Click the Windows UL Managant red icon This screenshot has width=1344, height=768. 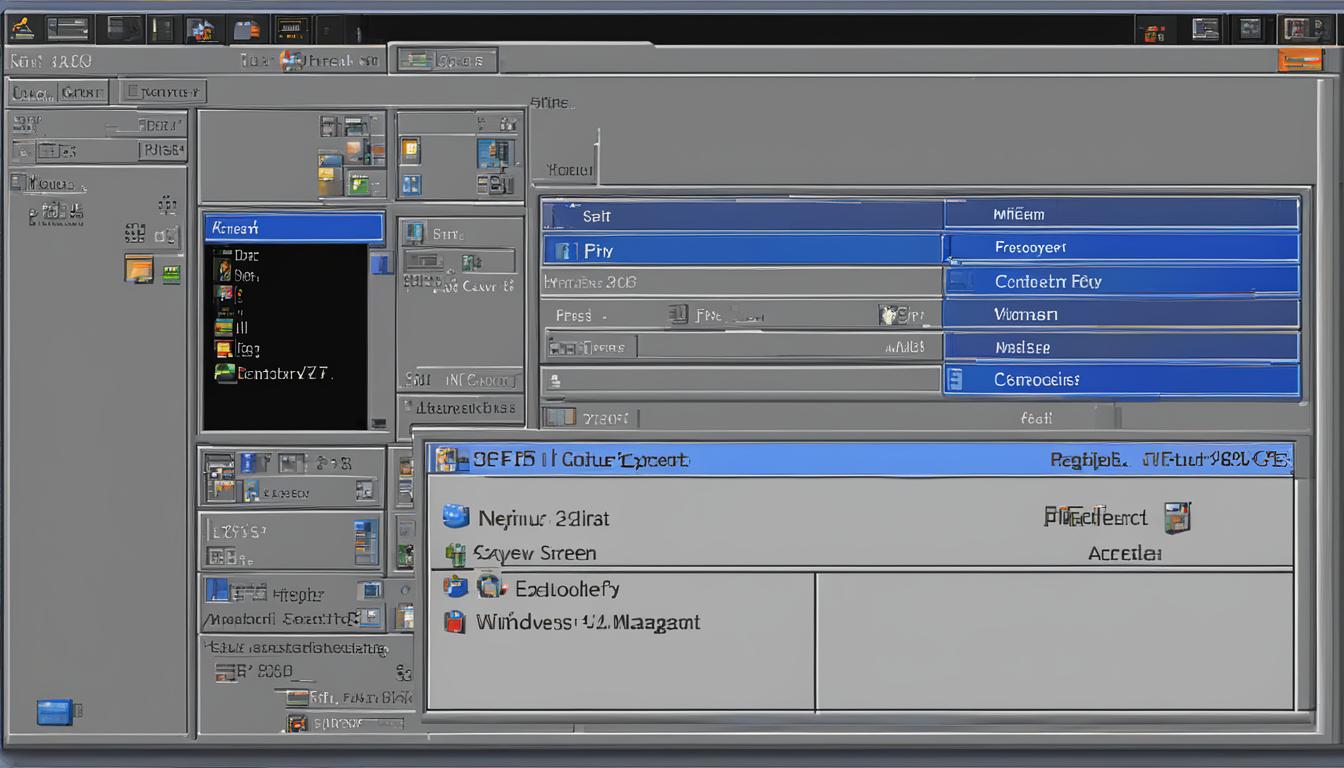click(456, 622)
